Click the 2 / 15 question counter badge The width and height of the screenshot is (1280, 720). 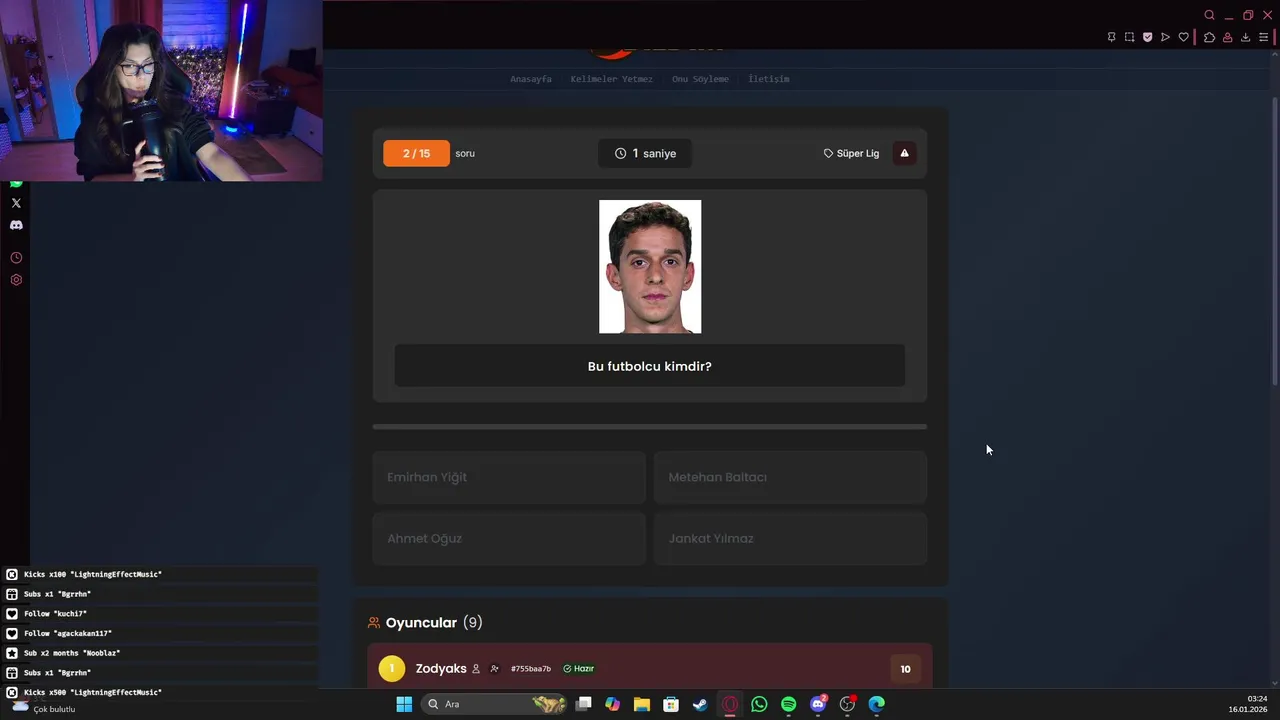(416, 153)
